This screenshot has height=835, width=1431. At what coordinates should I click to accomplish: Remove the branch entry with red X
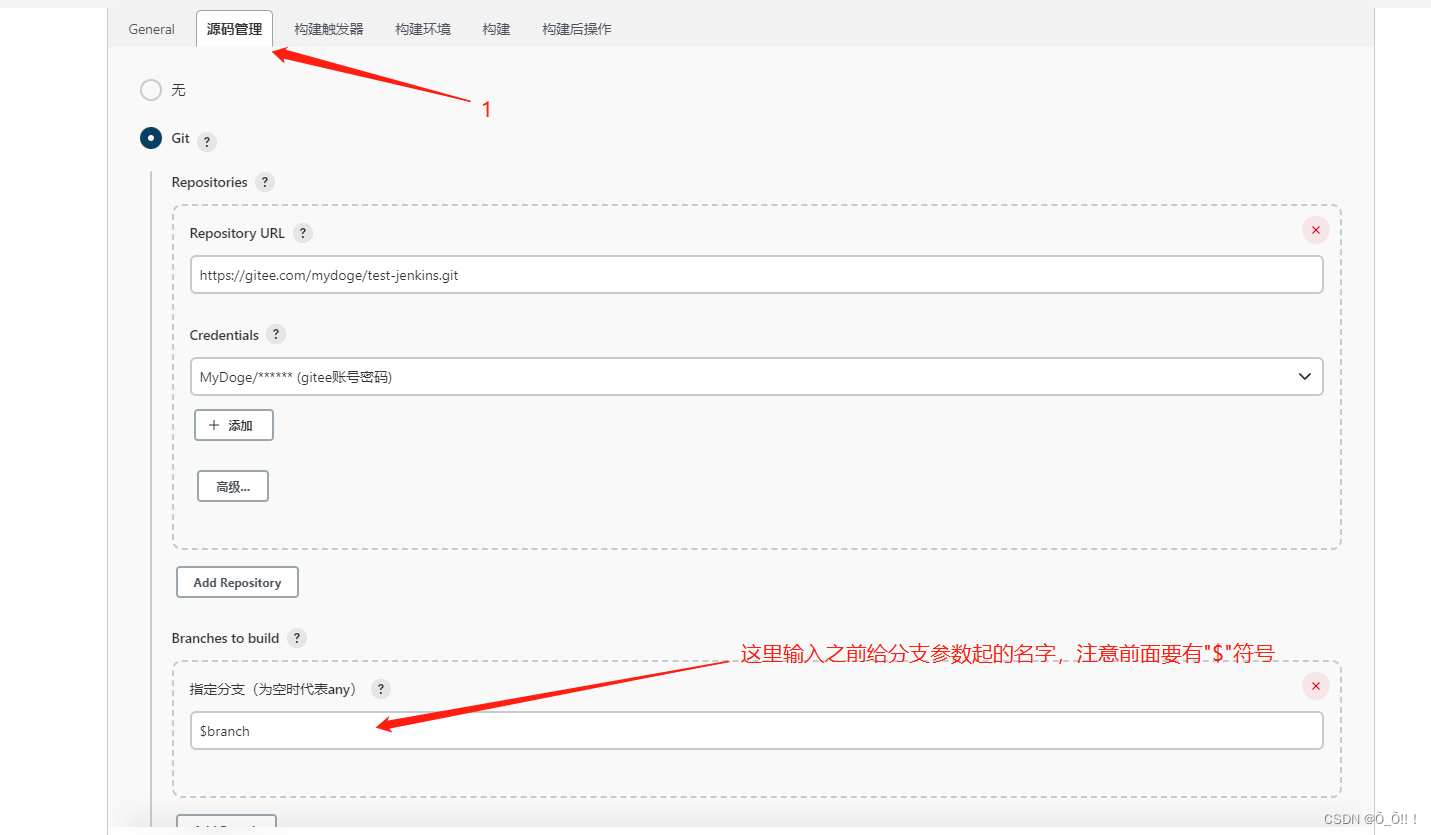1316,686
